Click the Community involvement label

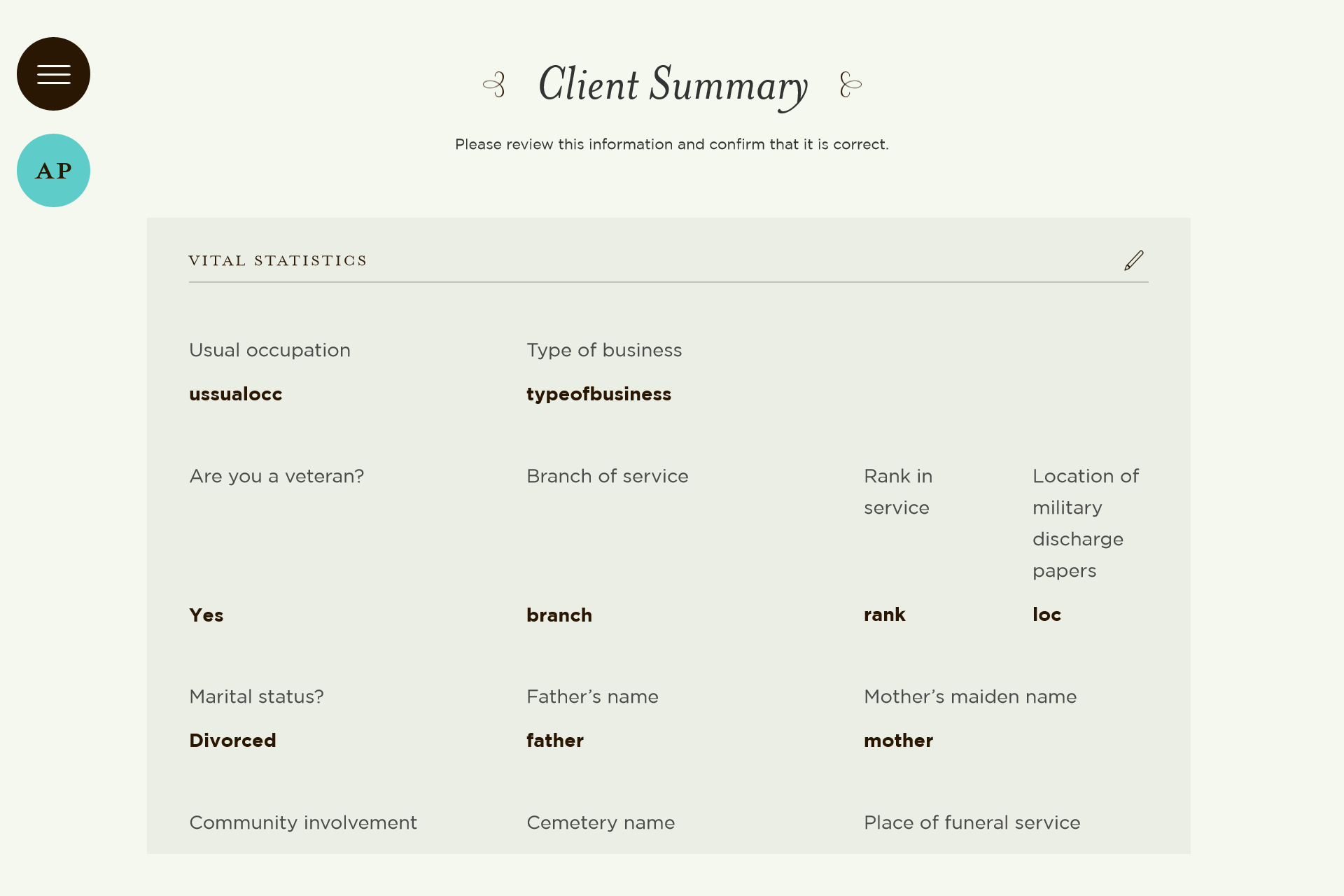303,822
